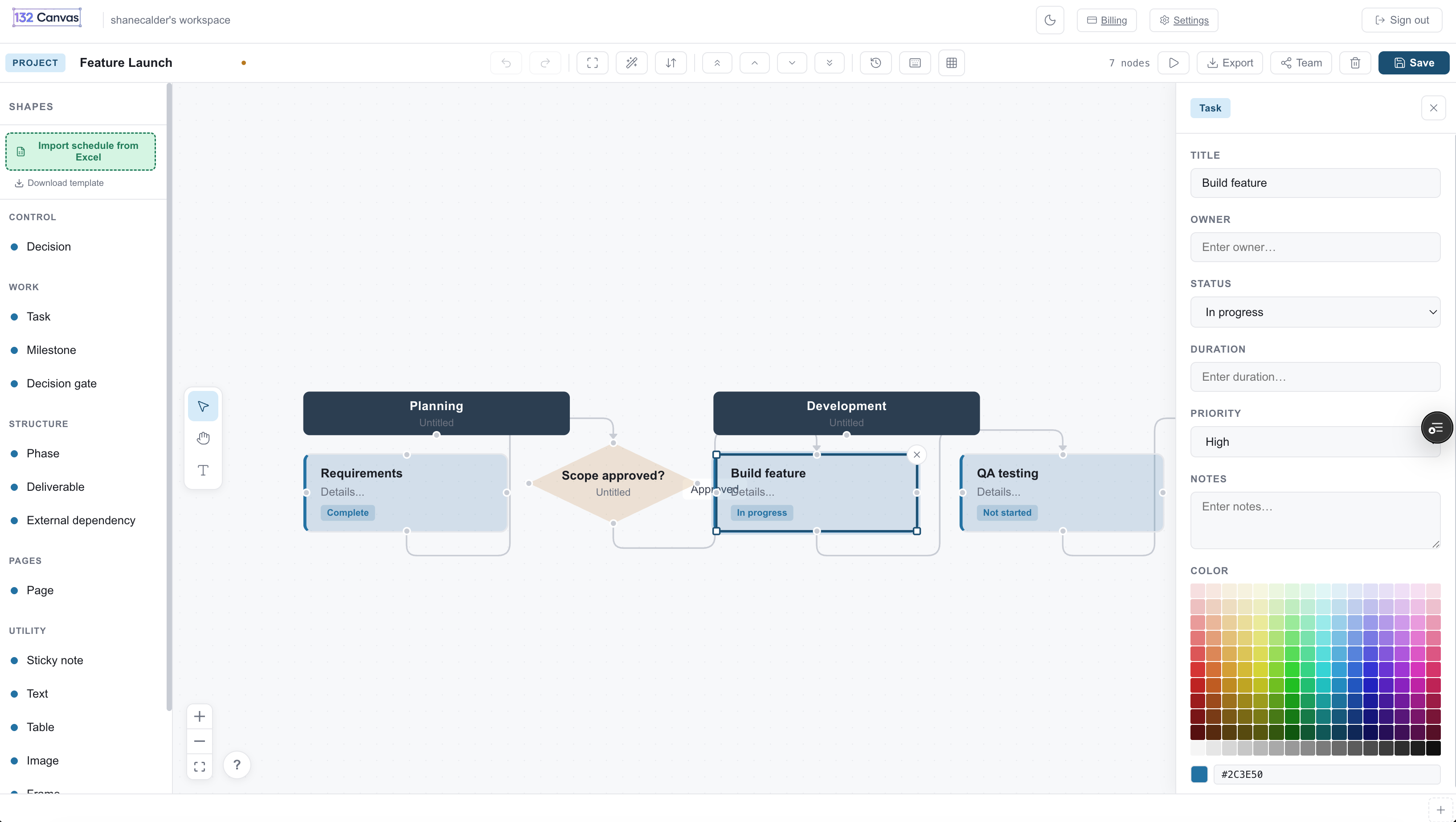Select Phase in the Structure section

coord(42,453)
